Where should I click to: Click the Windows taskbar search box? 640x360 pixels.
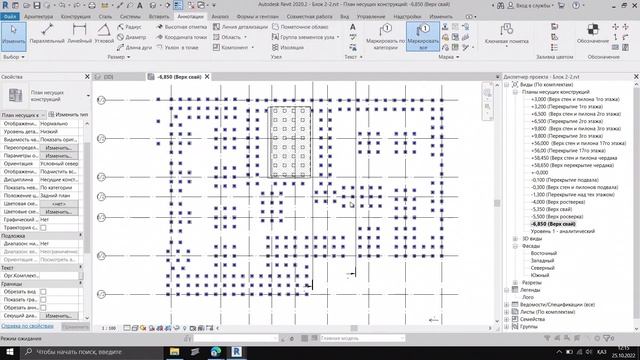point(91,351)
